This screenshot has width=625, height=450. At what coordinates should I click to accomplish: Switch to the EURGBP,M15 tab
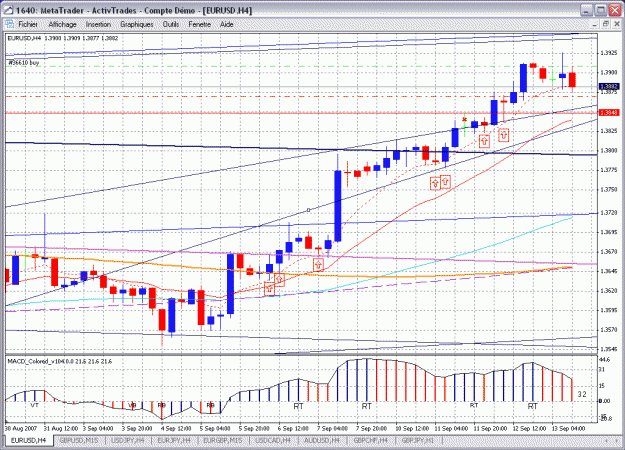point(222,440)
